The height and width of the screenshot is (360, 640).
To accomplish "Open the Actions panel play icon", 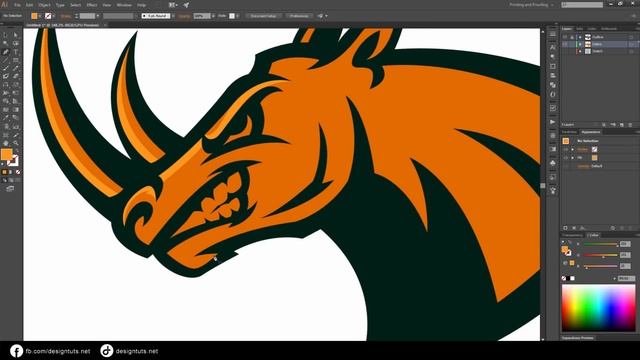I will coord(553,122).
